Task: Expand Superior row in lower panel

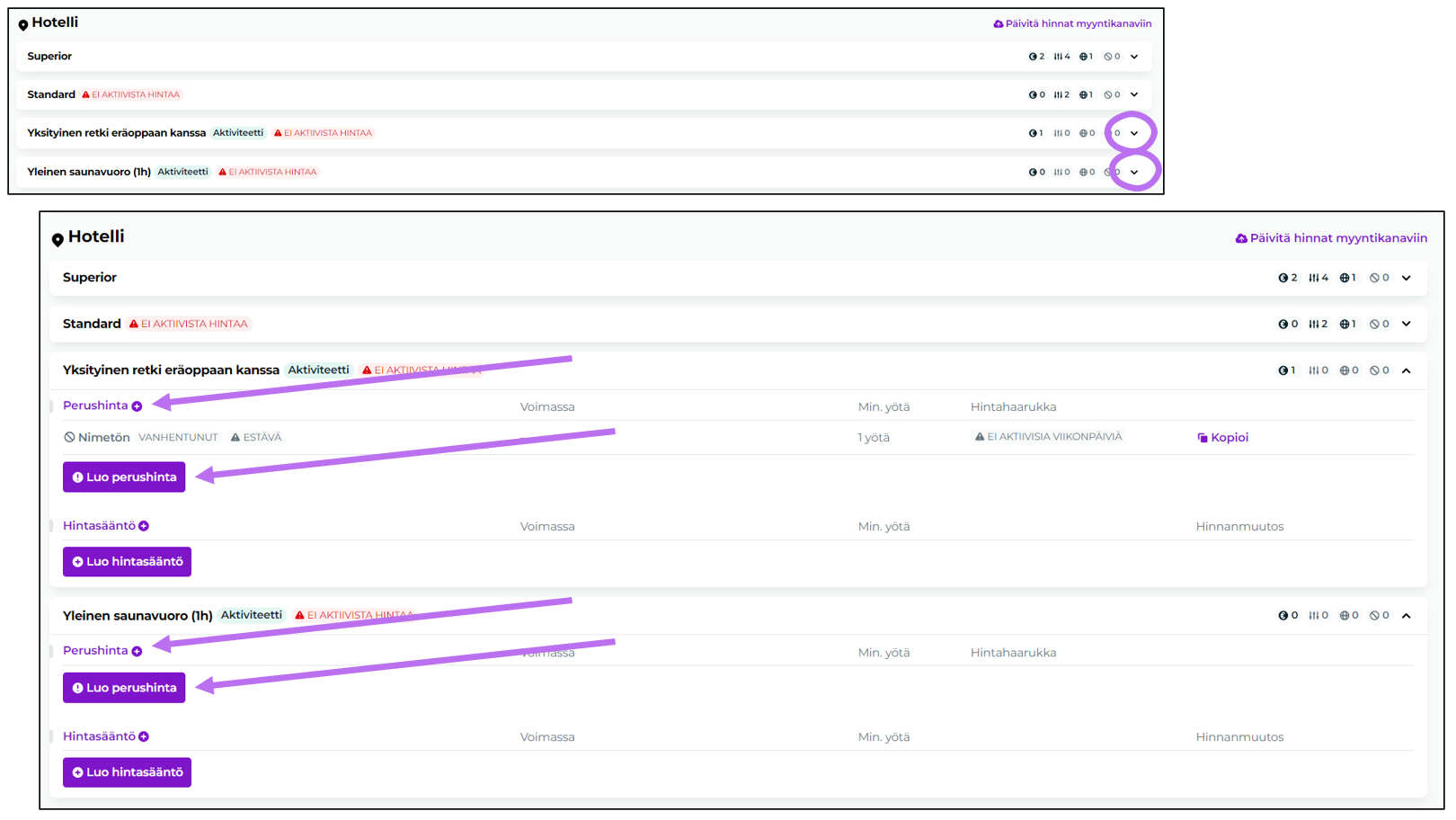Action: coord(1407,278)
